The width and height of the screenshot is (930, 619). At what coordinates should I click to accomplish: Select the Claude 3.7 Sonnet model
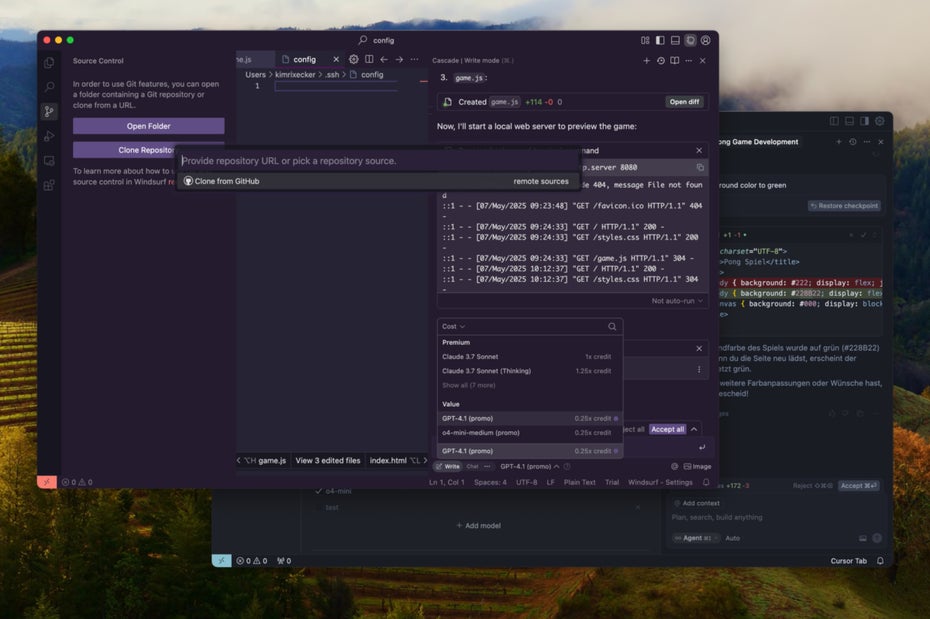point(530,356)
